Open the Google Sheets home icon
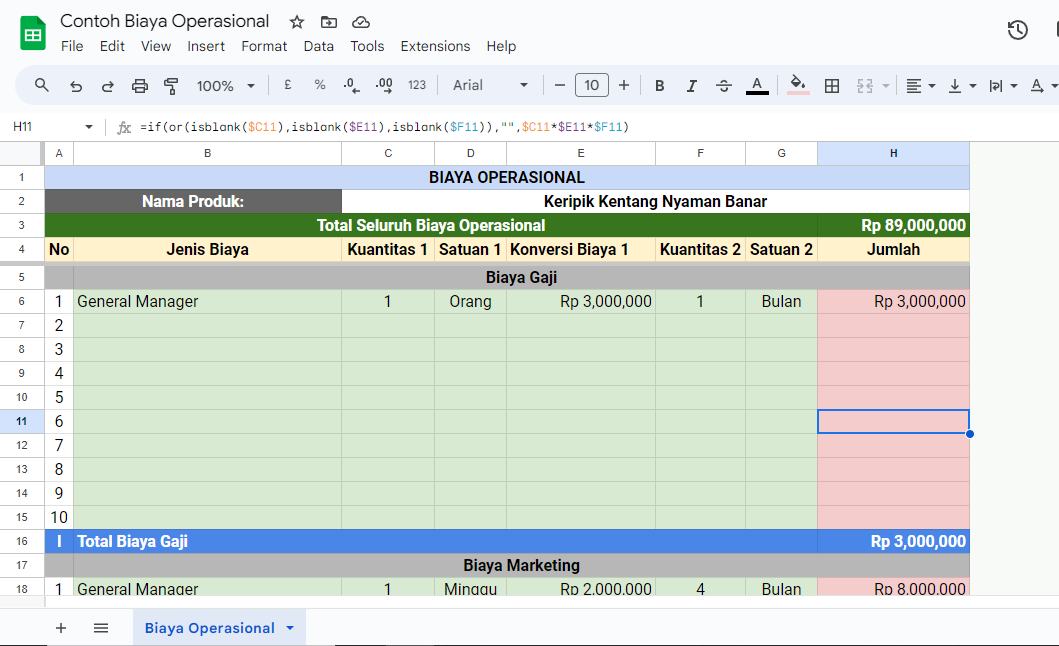Image resolution: width=1059 pixels, height=646 pixels. point(32,34)
